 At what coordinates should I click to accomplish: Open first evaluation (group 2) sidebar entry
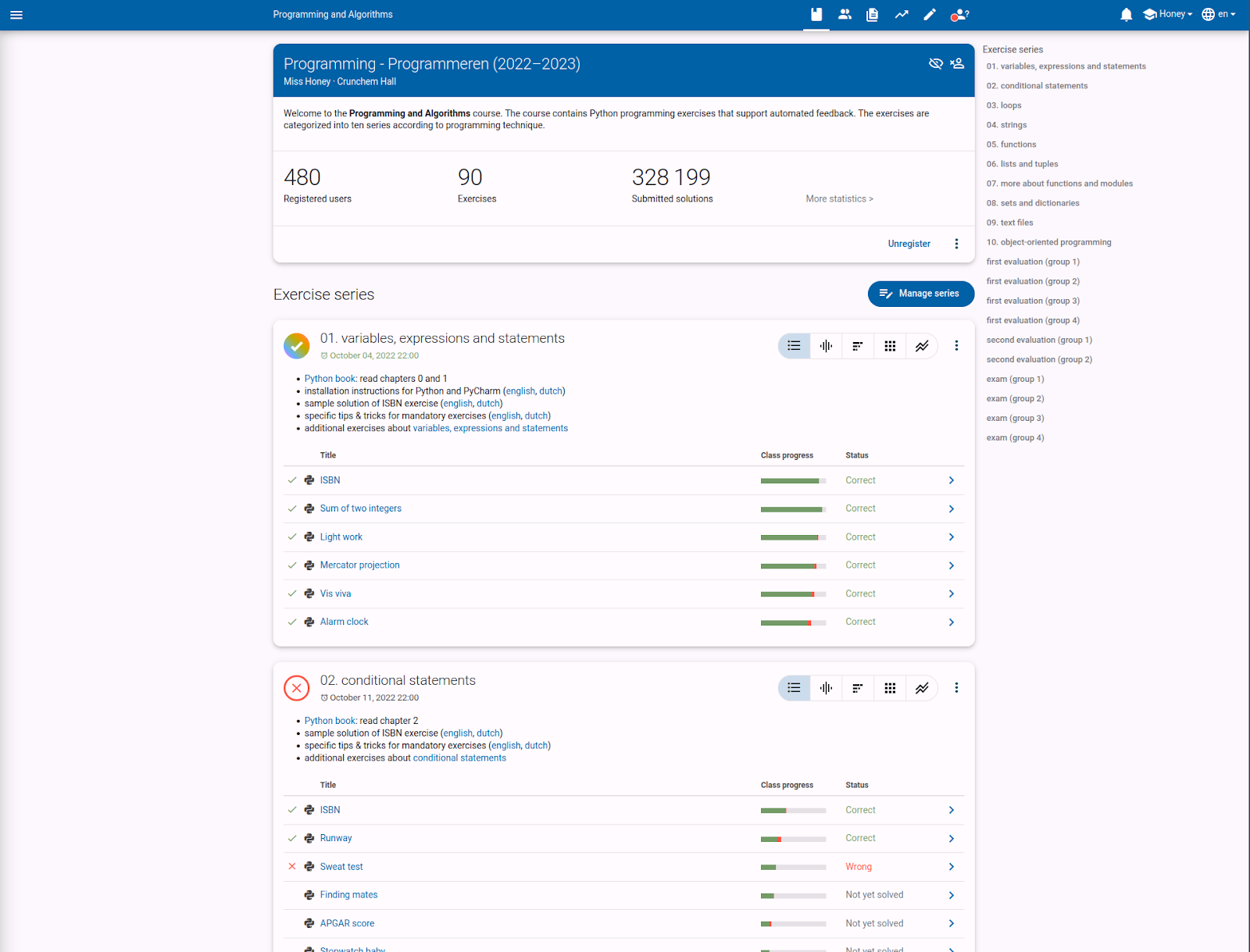[x=1033, y=281]
